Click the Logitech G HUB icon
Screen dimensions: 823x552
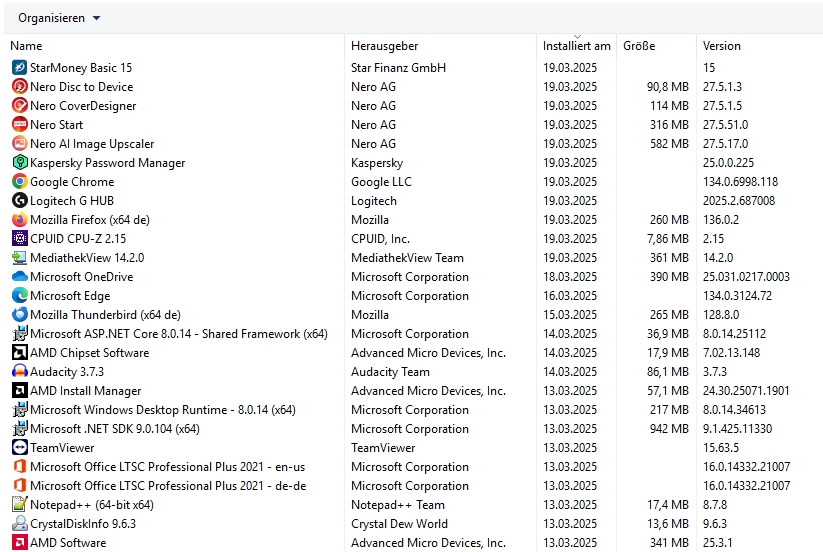pos(20,201)
